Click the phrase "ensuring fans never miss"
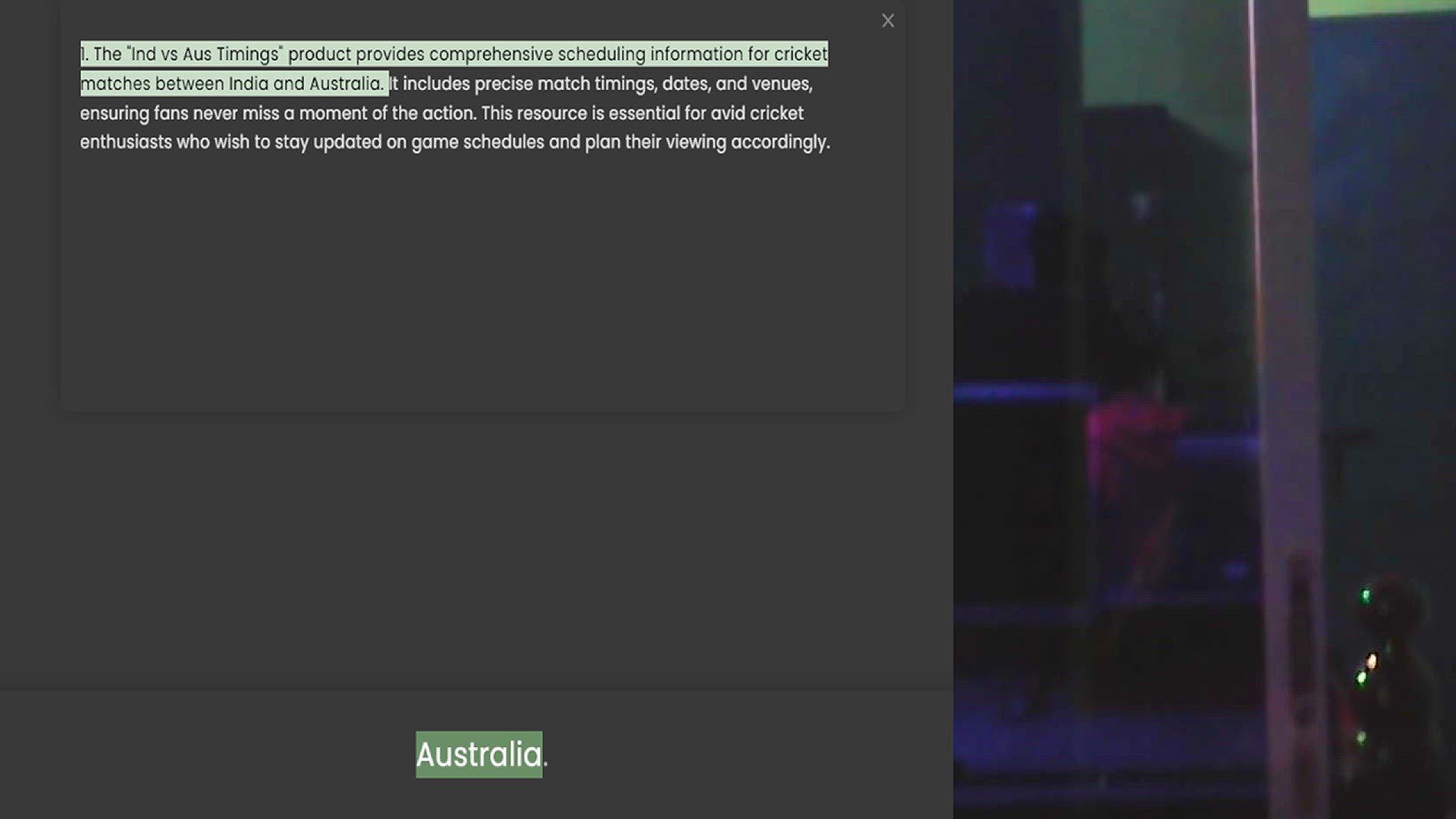The width and height of the screenshot is (1456, 819). click(x=179, y=114)
